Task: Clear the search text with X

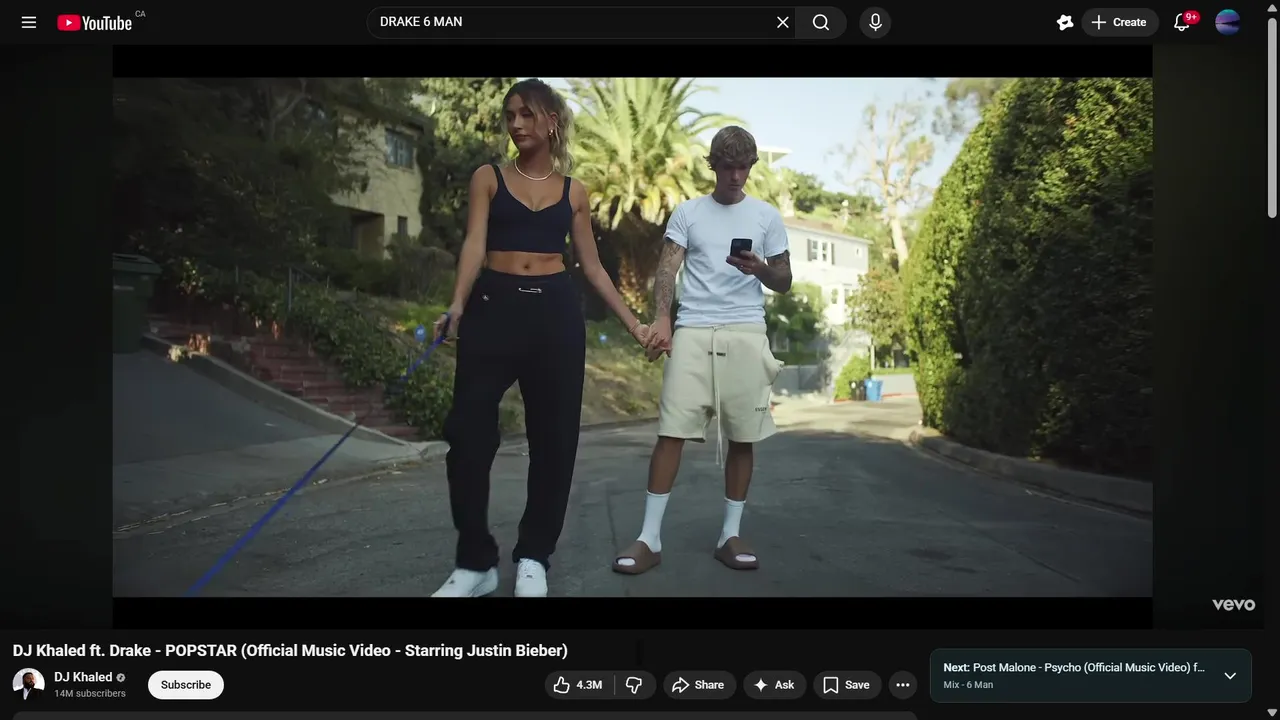Action: click(783, 22)
